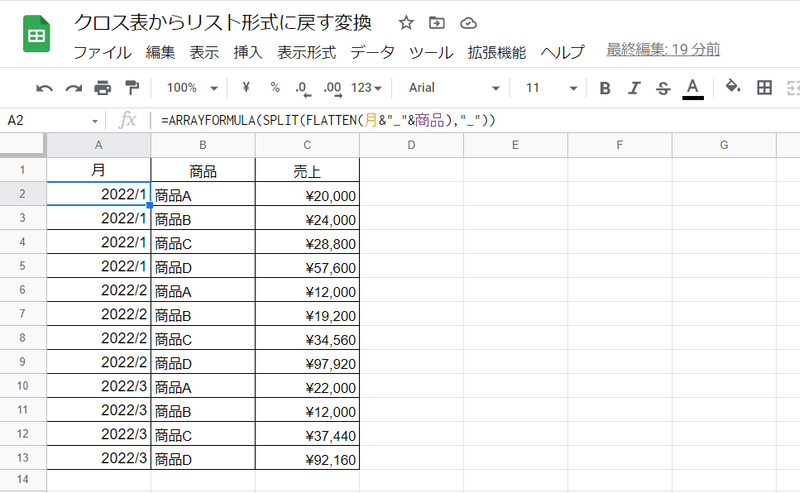This screenshot has height=493, width=800.
Task: Select the cell showing ¥34,560
Action: (x=307, y=338)
